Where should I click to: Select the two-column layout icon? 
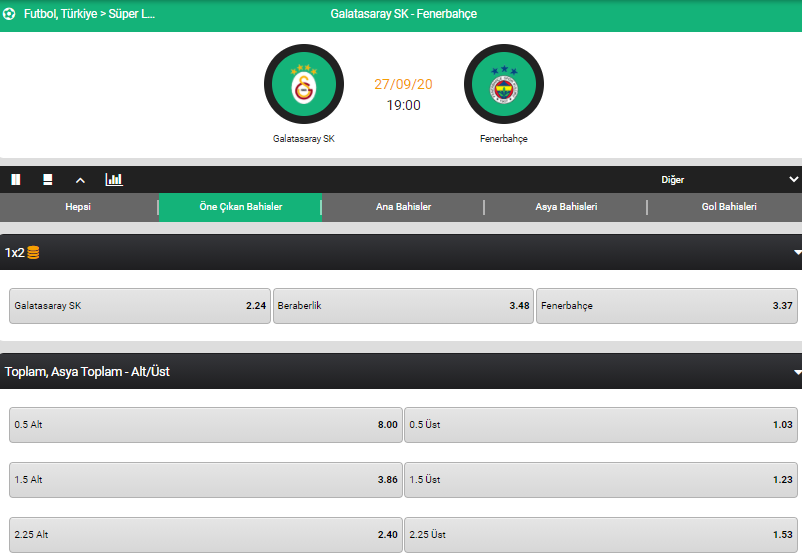[x=16, y=180]
